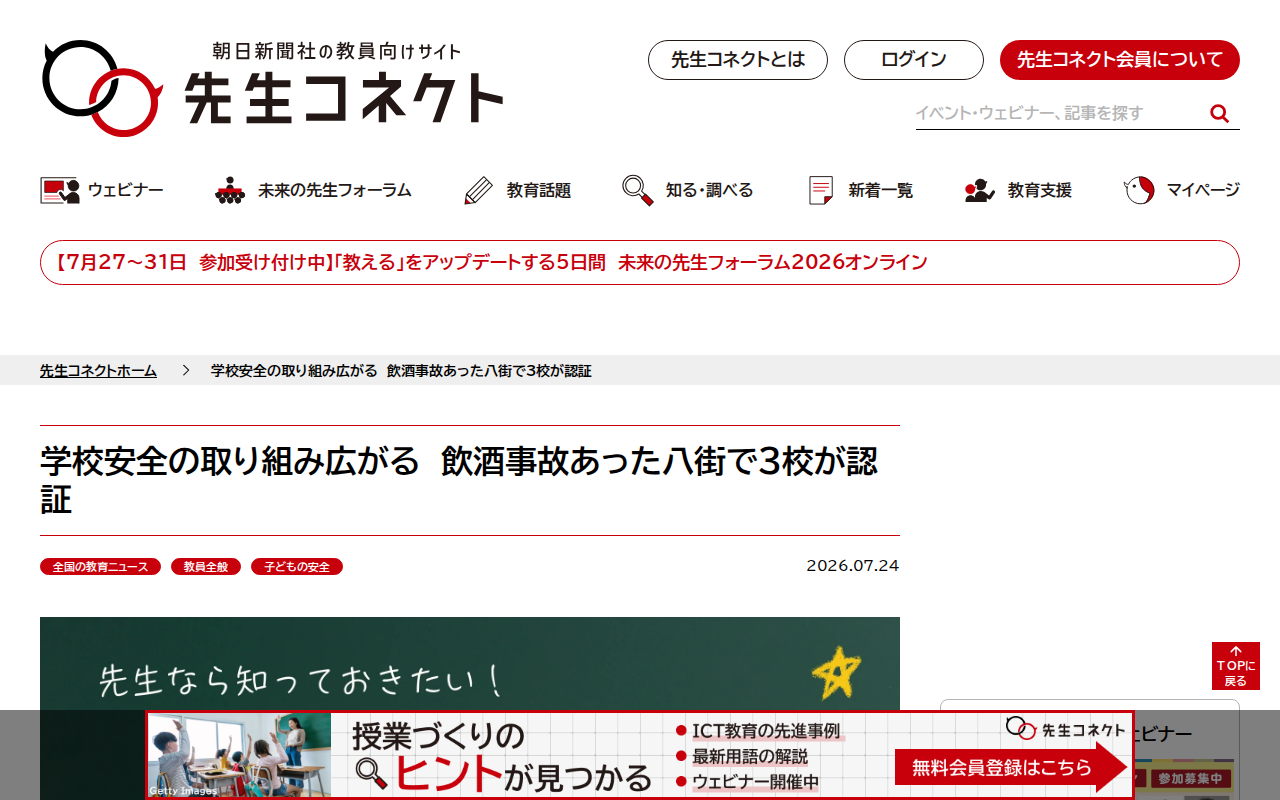Open マイページ from the navigation
Screen dimensions: 1280x800
(1182, 190)
